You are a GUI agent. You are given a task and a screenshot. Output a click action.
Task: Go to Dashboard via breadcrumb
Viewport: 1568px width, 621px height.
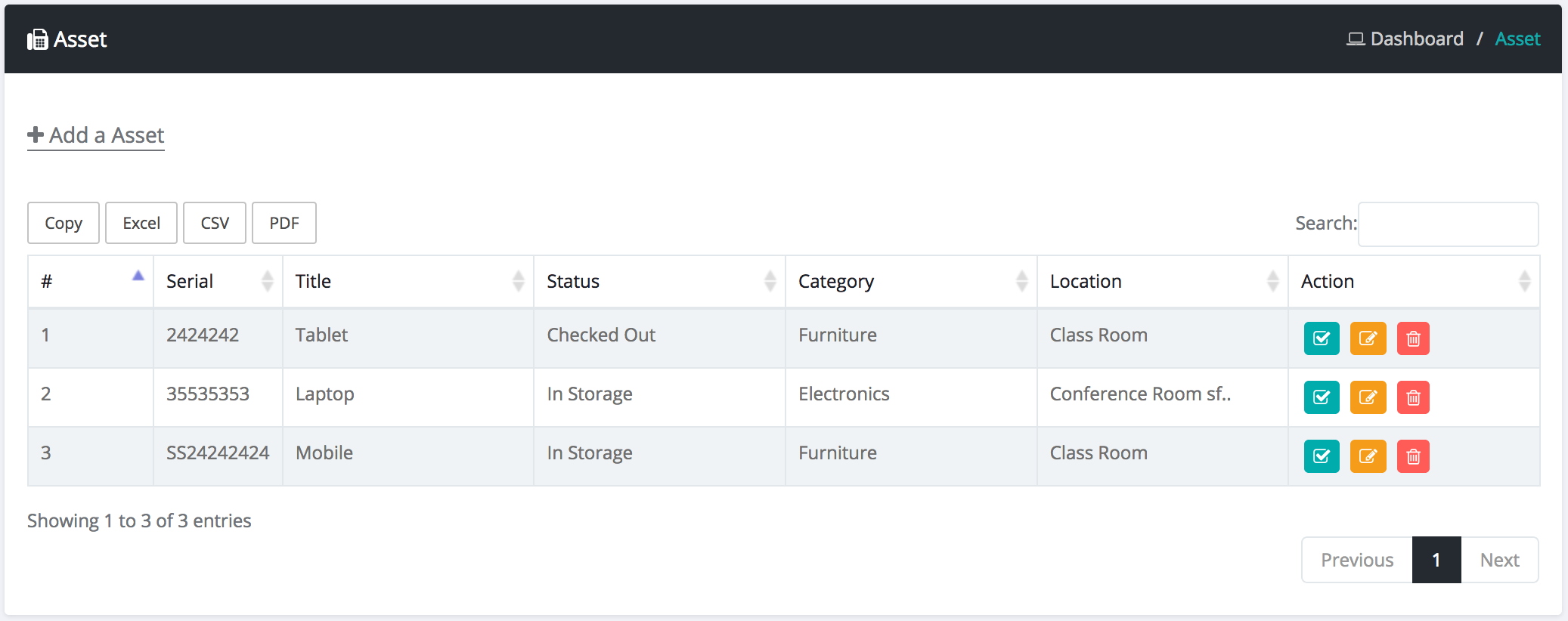click(x=1415, y=39)
